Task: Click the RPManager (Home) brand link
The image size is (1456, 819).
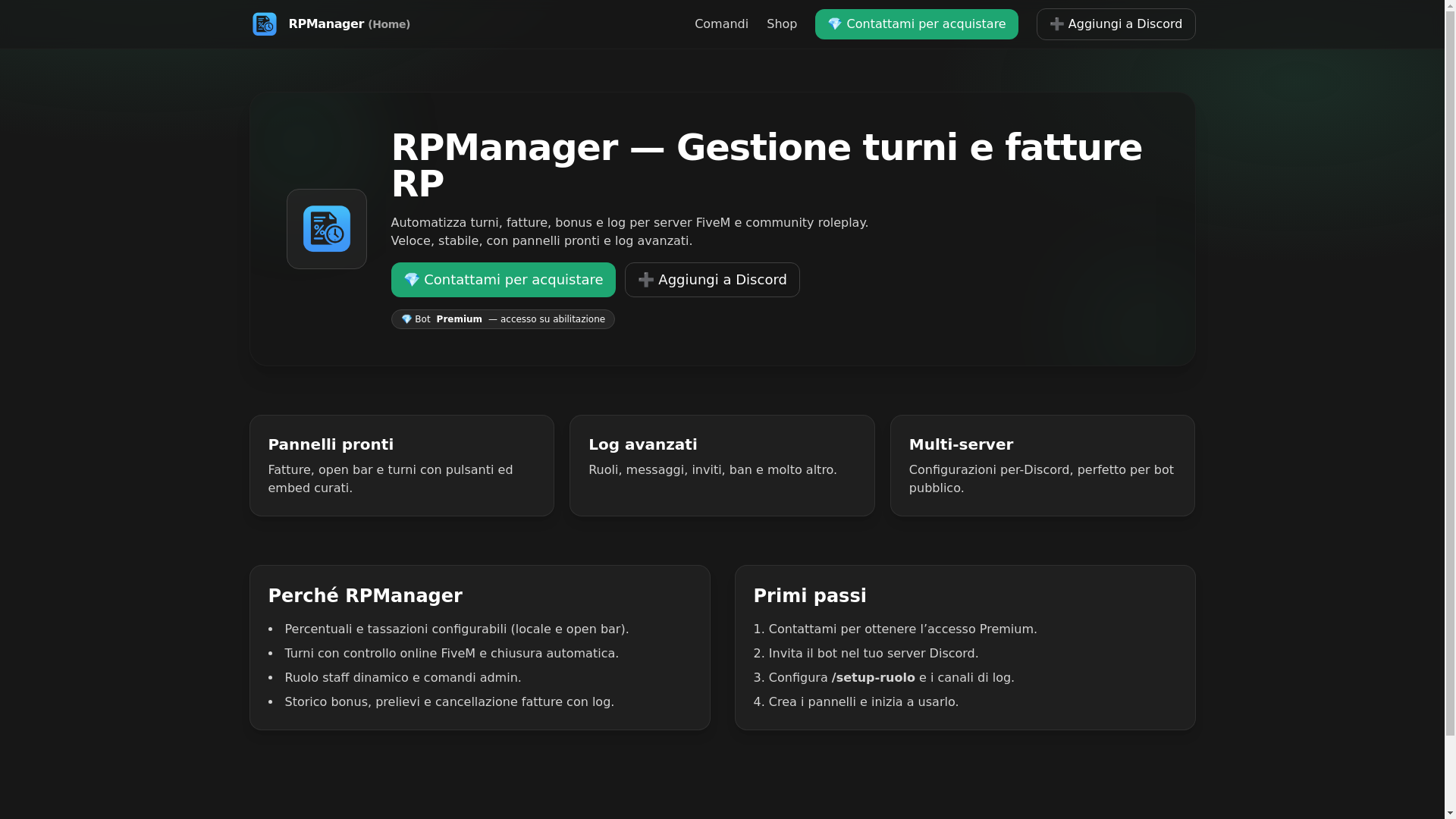Action: 331,24
